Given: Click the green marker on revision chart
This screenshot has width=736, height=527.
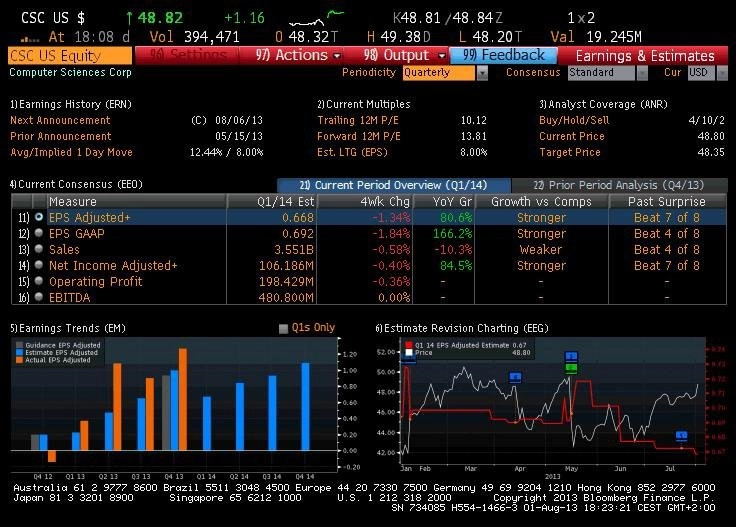Looking at the screenshot, I should (x=571, y=368).
